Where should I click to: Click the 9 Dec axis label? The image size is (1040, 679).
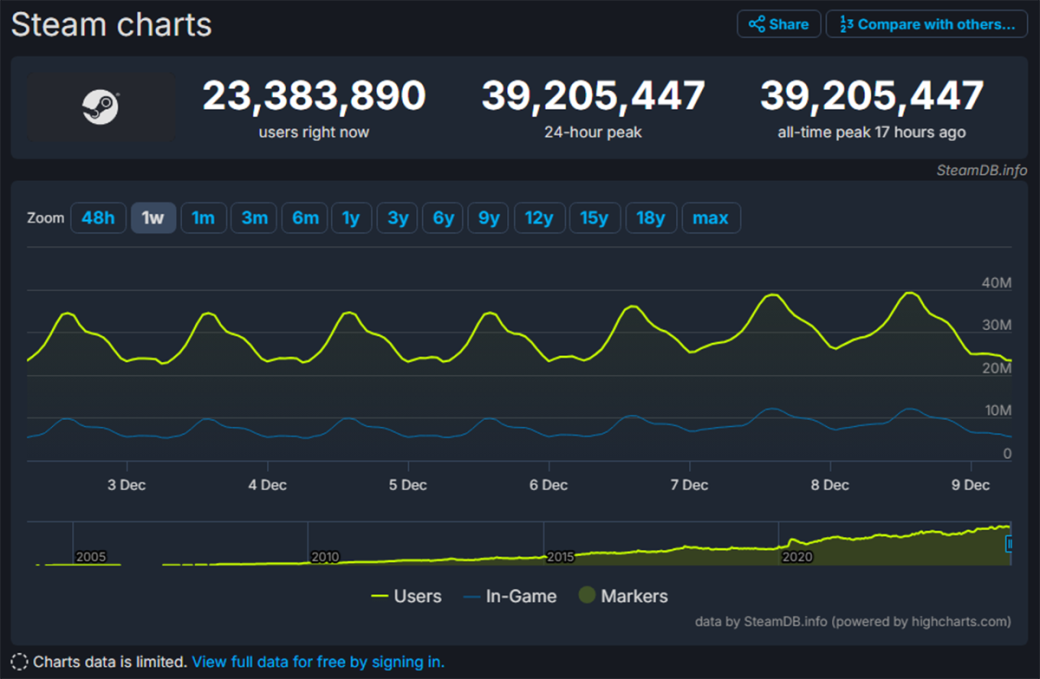[970, 485]
